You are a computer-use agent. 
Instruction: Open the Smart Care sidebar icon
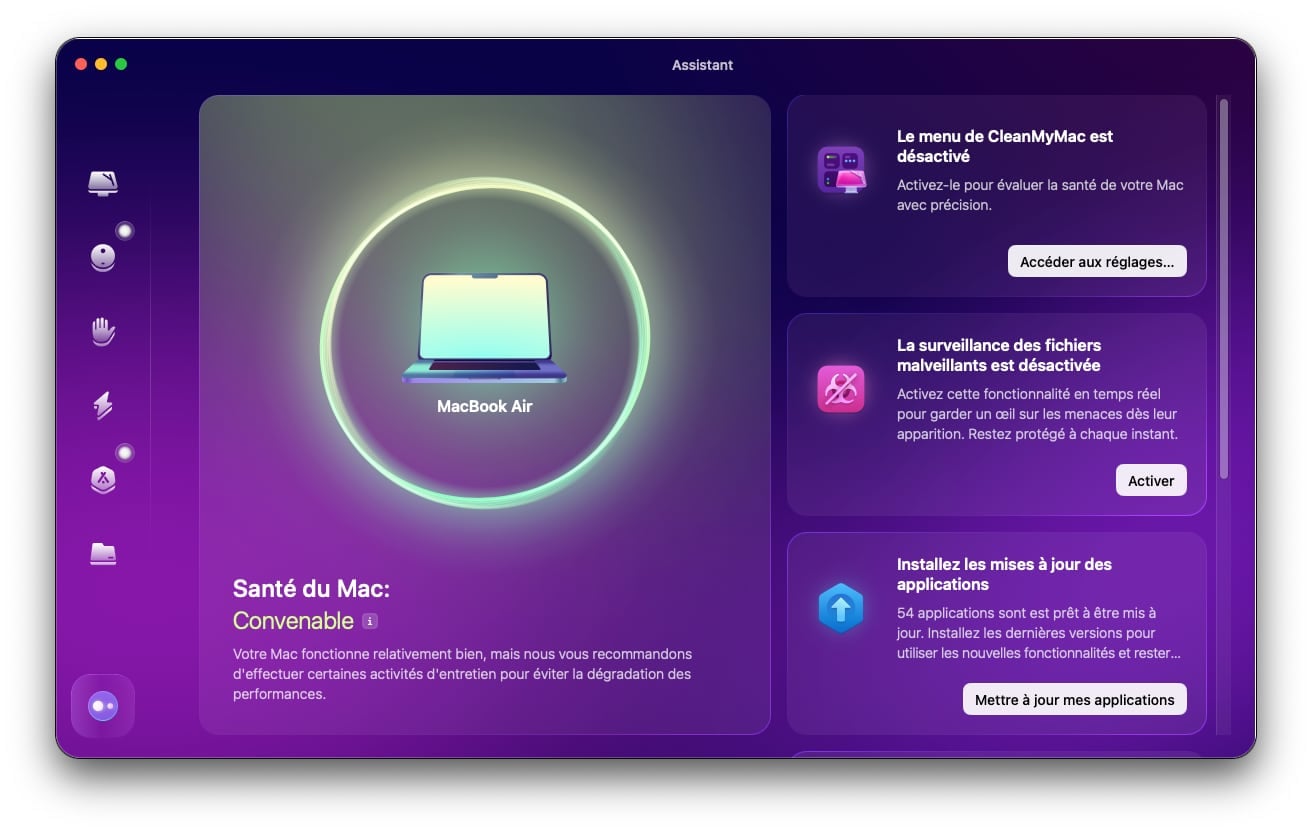tap(103, 183)
